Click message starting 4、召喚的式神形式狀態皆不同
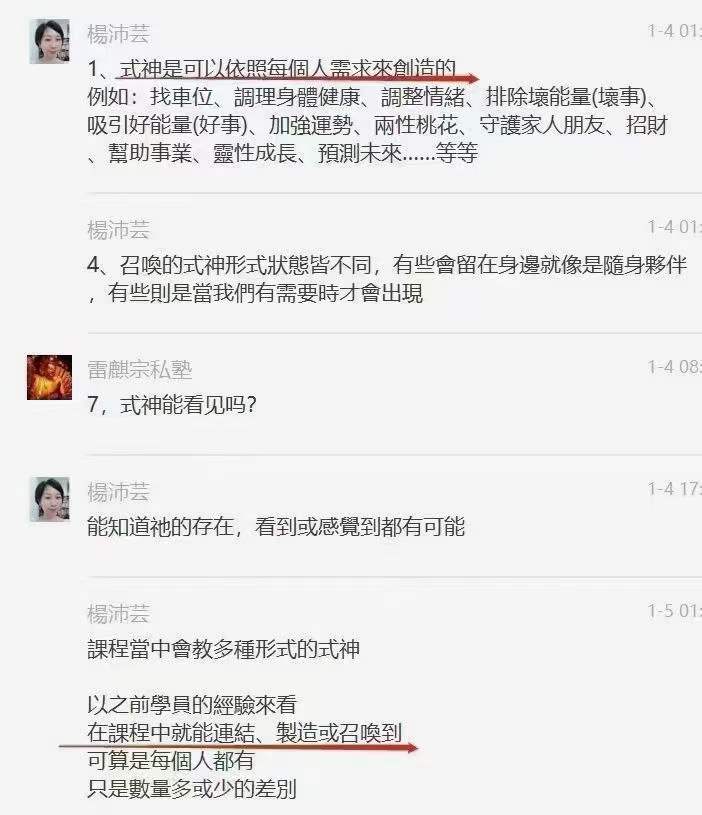 387,279
